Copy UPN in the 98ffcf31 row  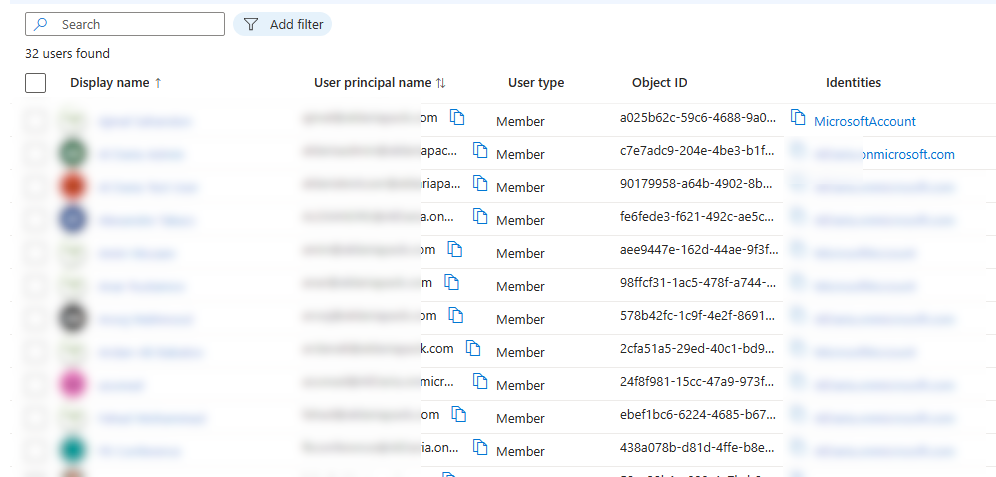coord(451,283)
